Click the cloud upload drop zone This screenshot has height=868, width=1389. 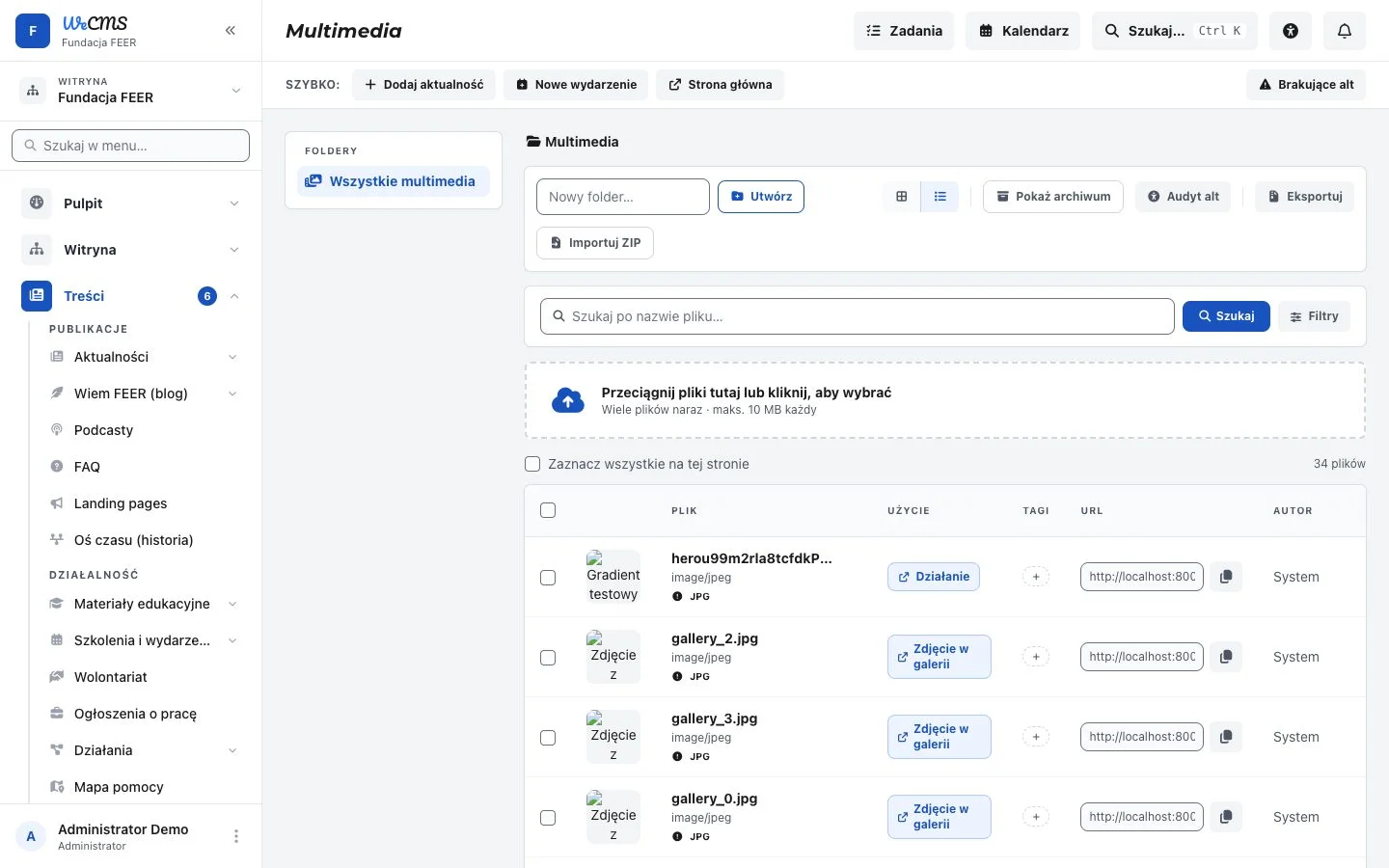click(945, 400)
